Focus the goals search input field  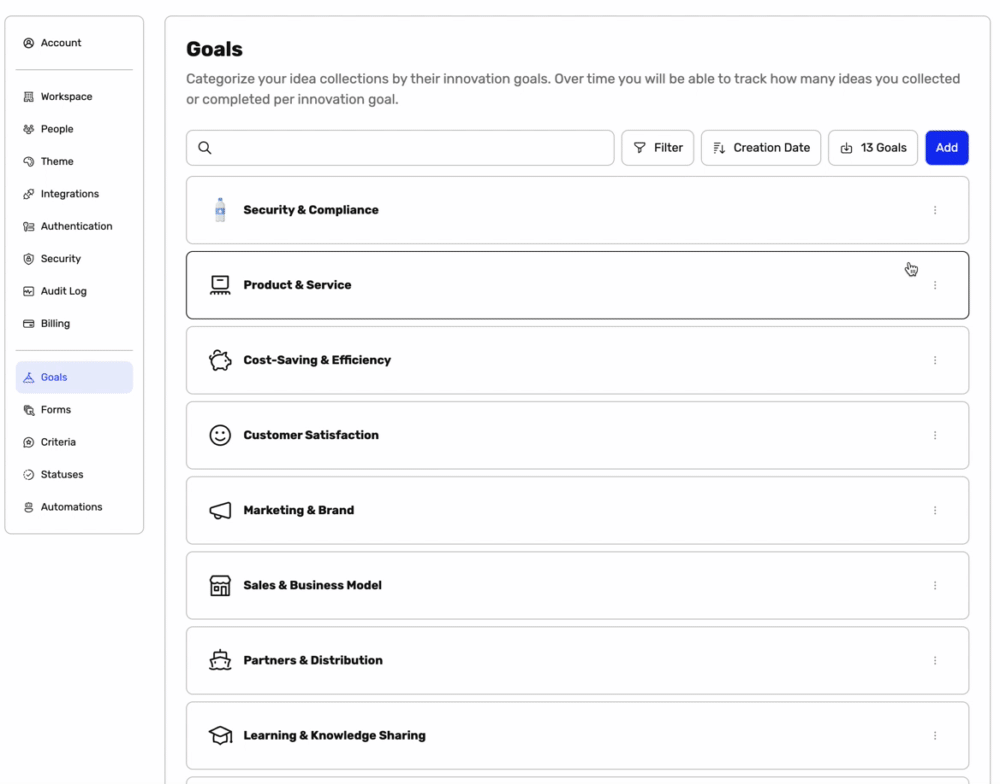[400, 148]
